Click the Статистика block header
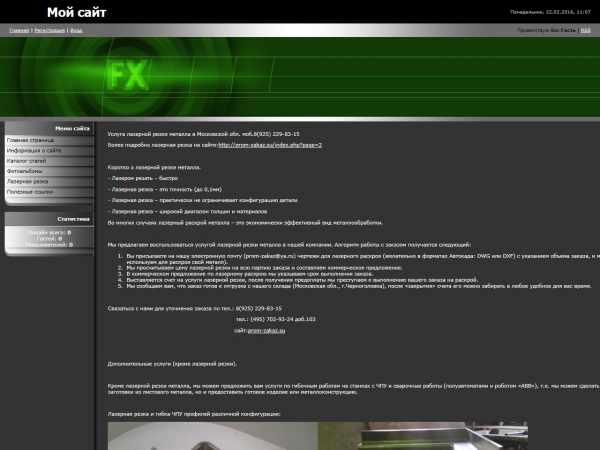 (73, 217)
